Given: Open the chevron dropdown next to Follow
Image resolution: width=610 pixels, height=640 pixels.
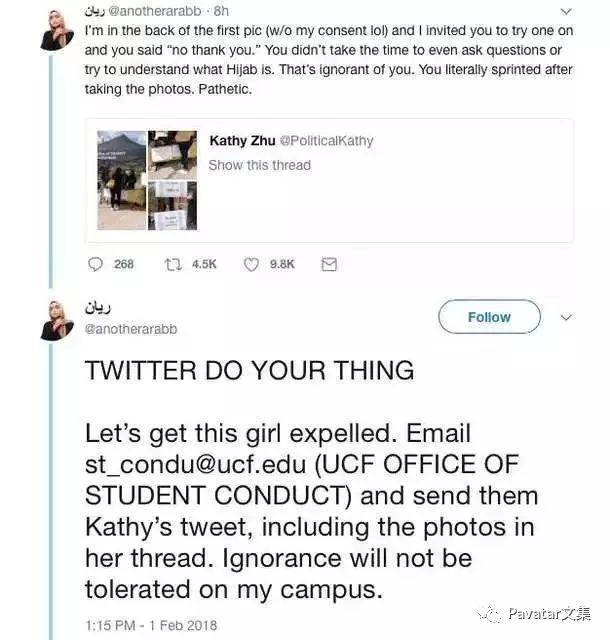Looking at the screenshot, I should pyautogui.click(x=566, y=317).
